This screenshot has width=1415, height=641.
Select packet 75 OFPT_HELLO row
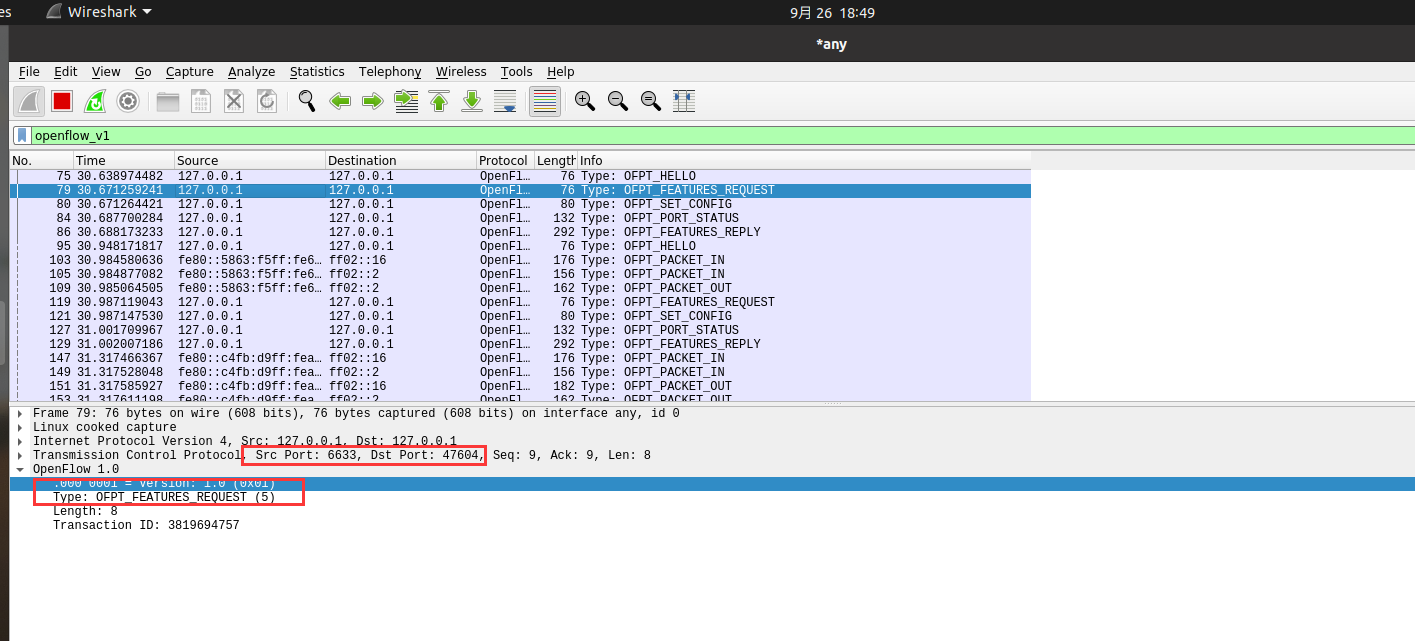coord(520,176)
